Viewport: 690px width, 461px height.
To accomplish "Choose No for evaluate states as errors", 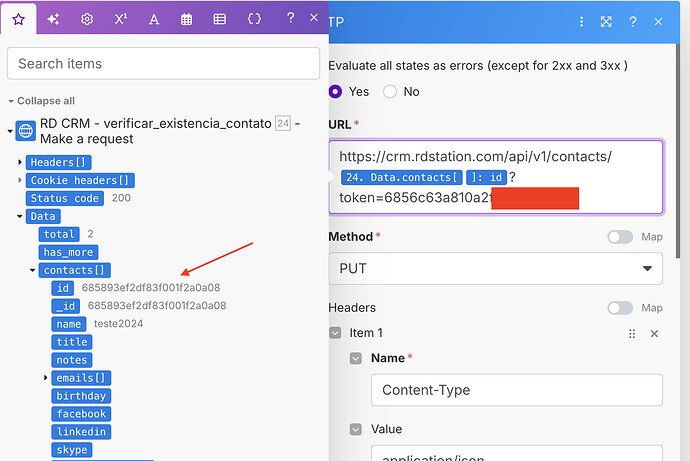I will click(x=390, y=91).
